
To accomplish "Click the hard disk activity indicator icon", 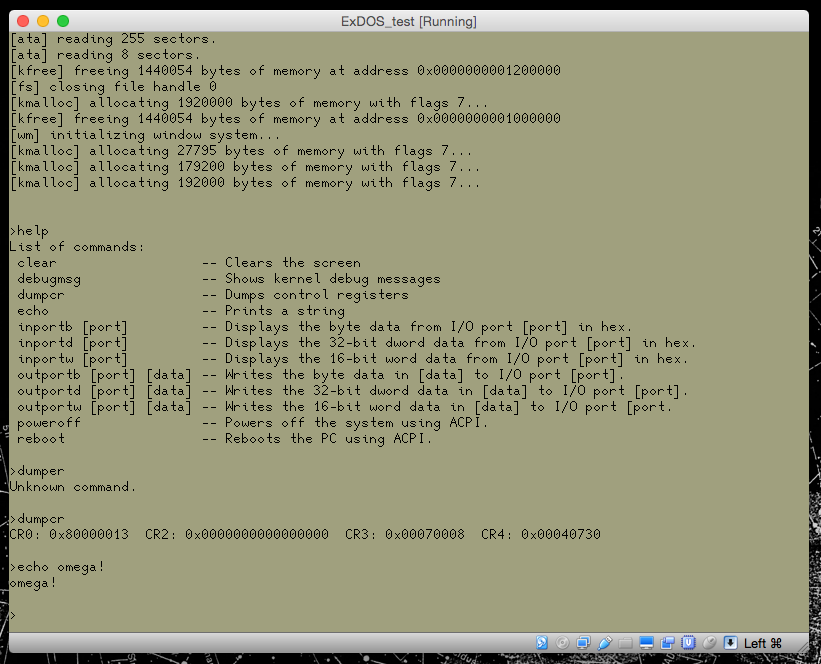I will (542, 643).
